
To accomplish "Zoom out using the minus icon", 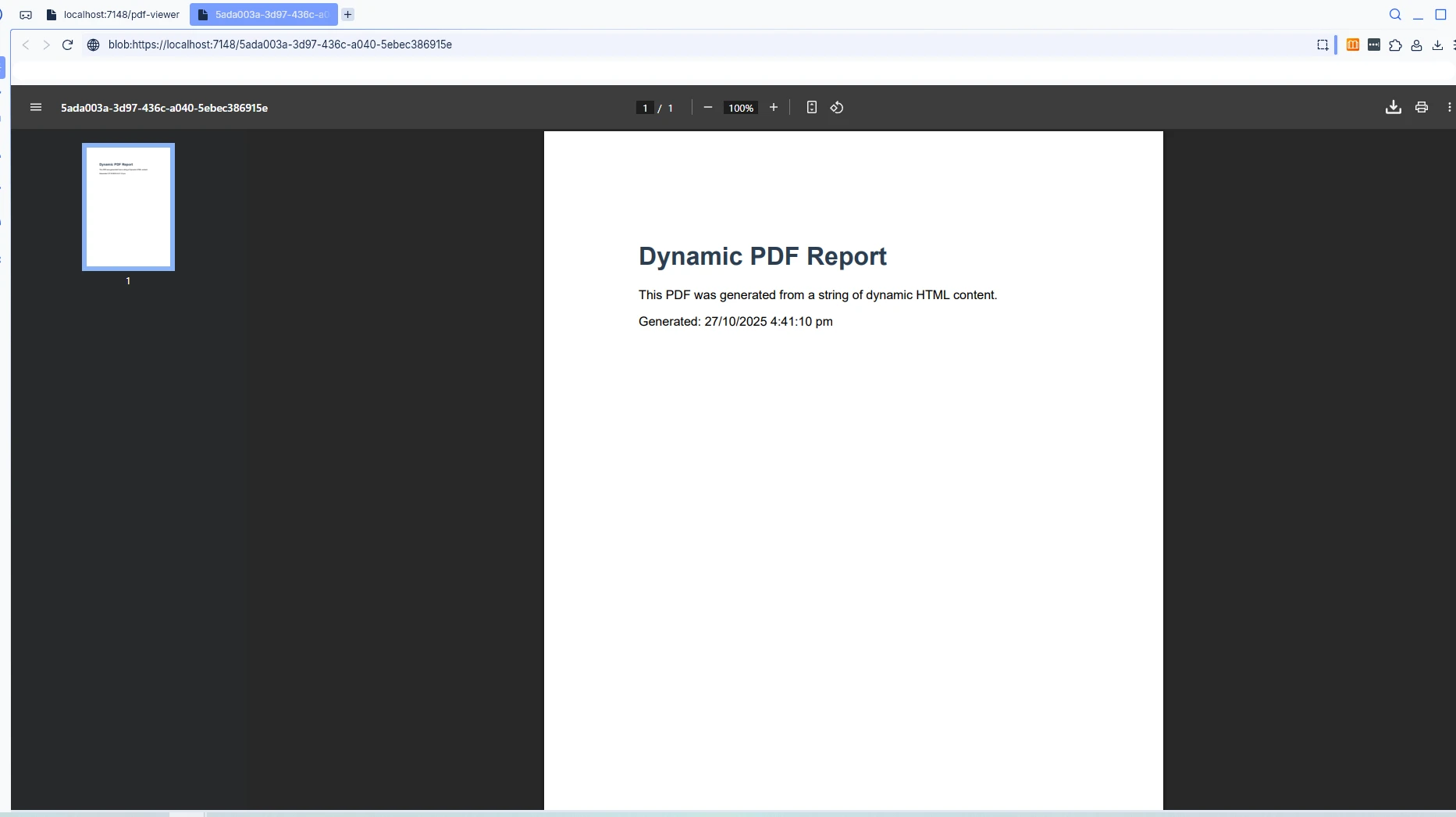I will point(707,107).
